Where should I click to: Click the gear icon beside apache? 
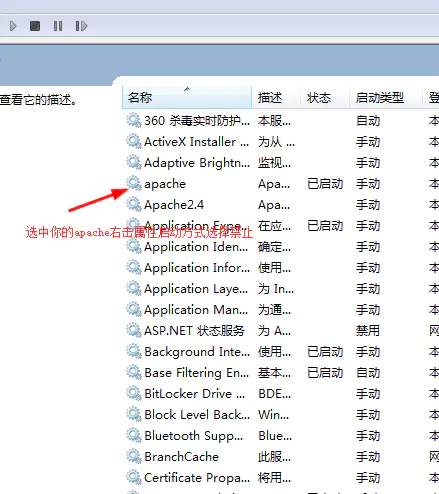134,183
